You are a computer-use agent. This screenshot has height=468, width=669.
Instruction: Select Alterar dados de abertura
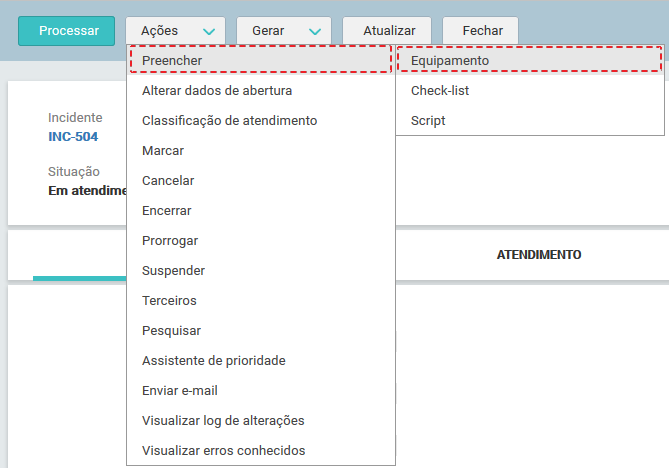[x=261, y=90]
